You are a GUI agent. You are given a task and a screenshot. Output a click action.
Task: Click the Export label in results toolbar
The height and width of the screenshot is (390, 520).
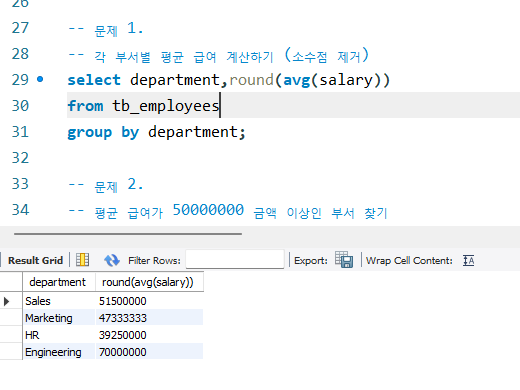tap(311, 260)
